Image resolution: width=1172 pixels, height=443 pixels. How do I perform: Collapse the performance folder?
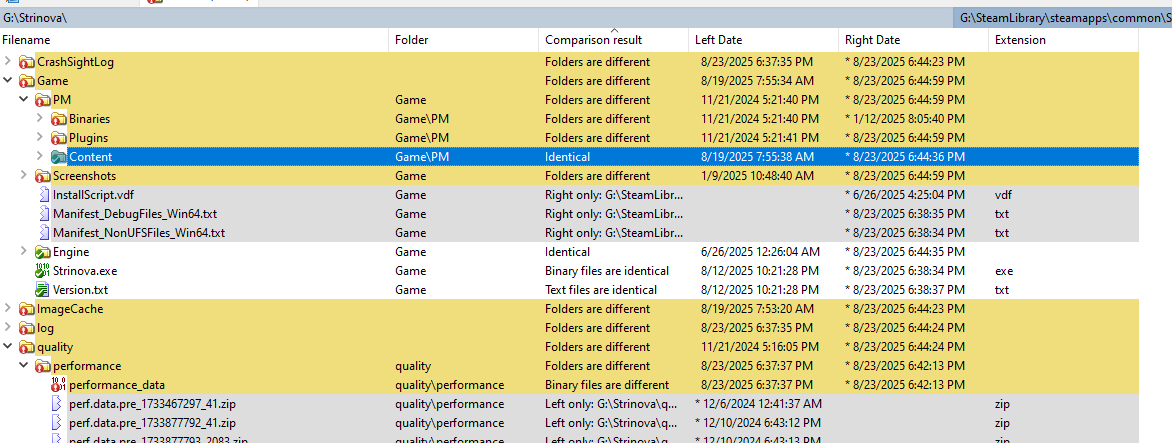point(24,365)
